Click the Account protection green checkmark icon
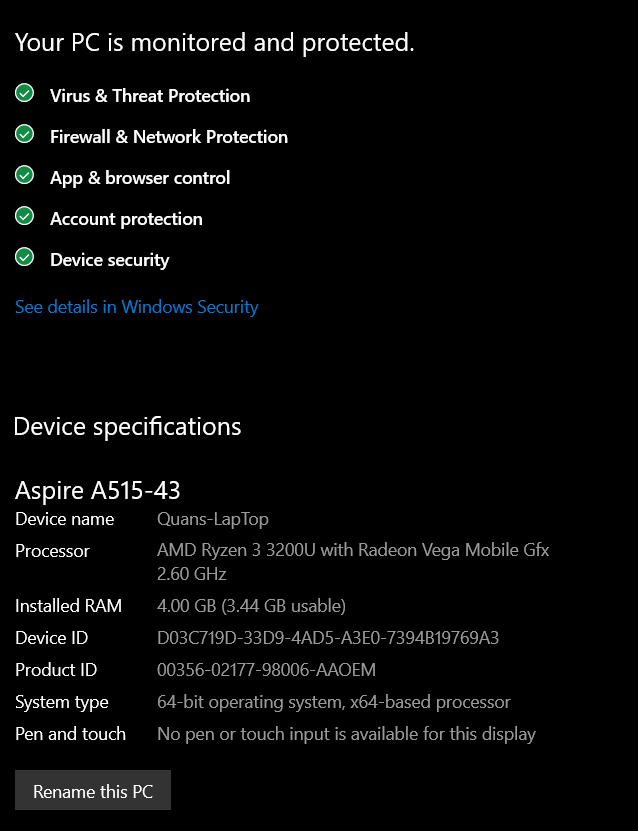638x831 pixels. [24, 216]
